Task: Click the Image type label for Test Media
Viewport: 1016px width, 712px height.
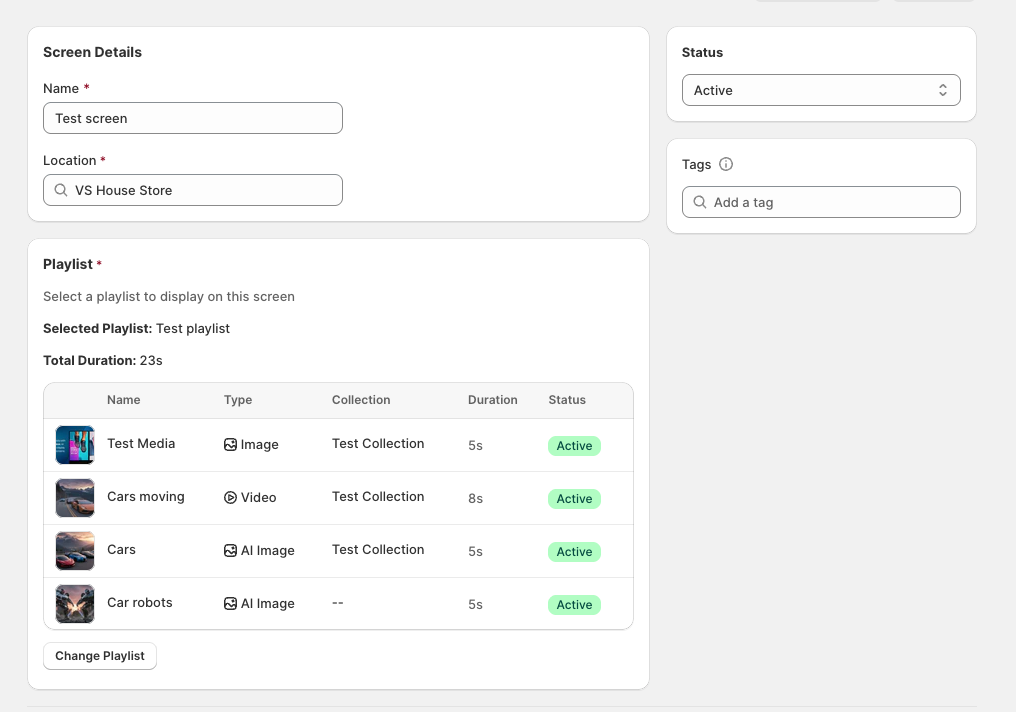Action: pyautogui.click(x=259, y=444)
